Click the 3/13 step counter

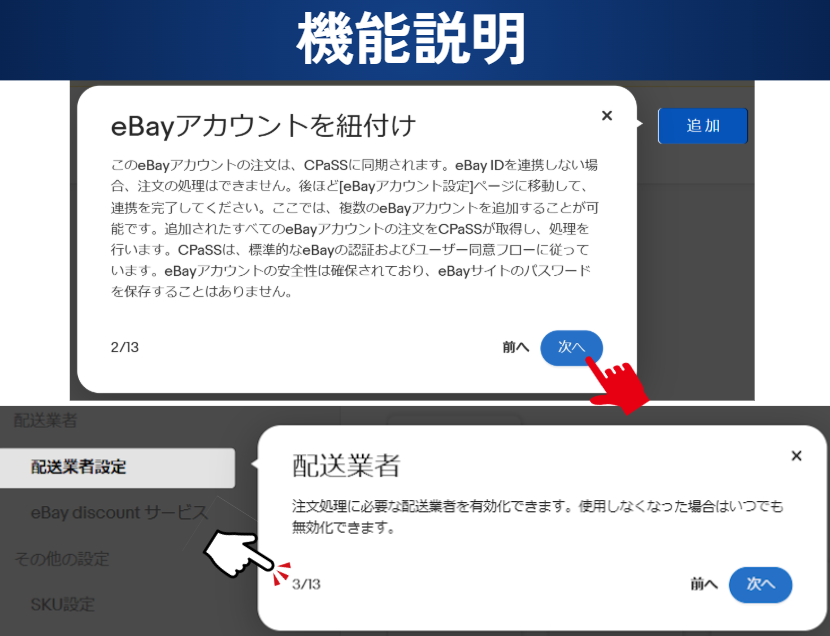click(306, 584)
